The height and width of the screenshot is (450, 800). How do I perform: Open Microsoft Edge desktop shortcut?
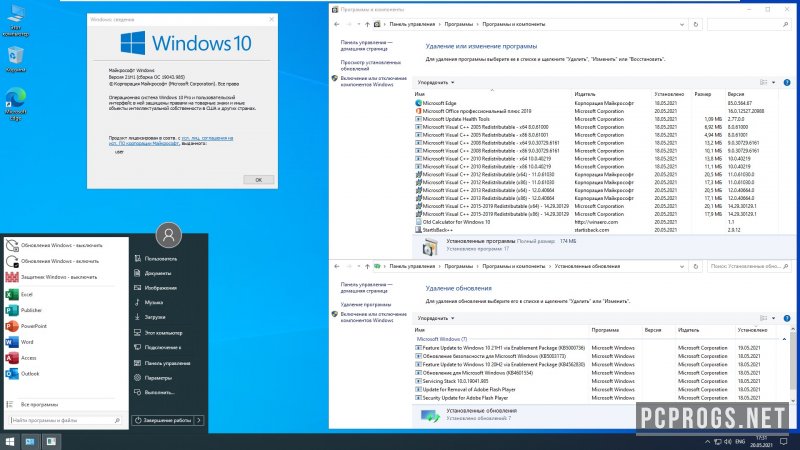pyautogui.click(x=16, y=104)
